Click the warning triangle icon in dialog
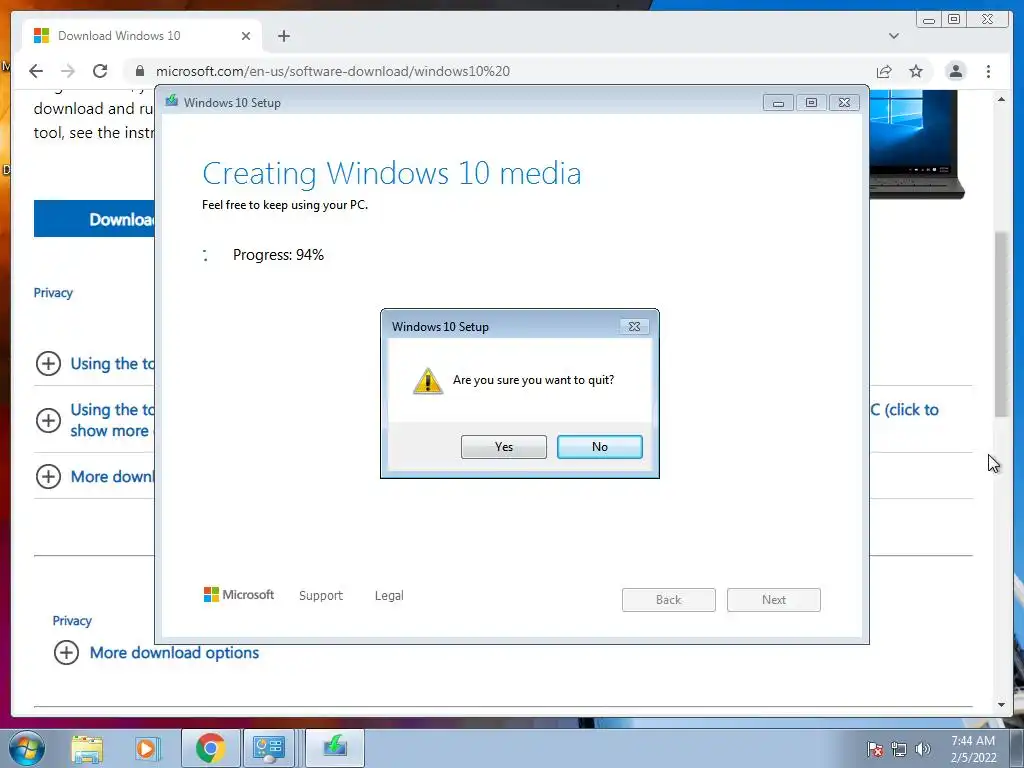 pos(428,381)
